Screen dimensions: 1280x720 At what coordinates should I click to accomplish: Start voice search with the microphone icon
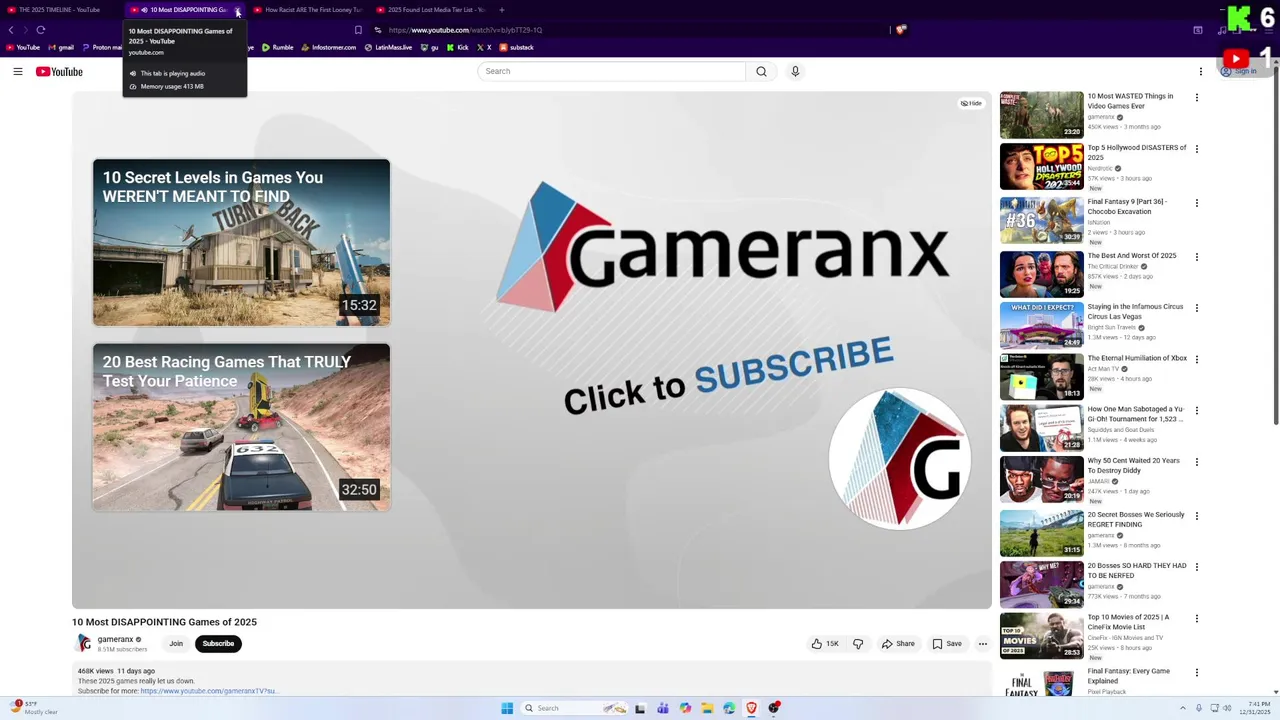[795, 71]
